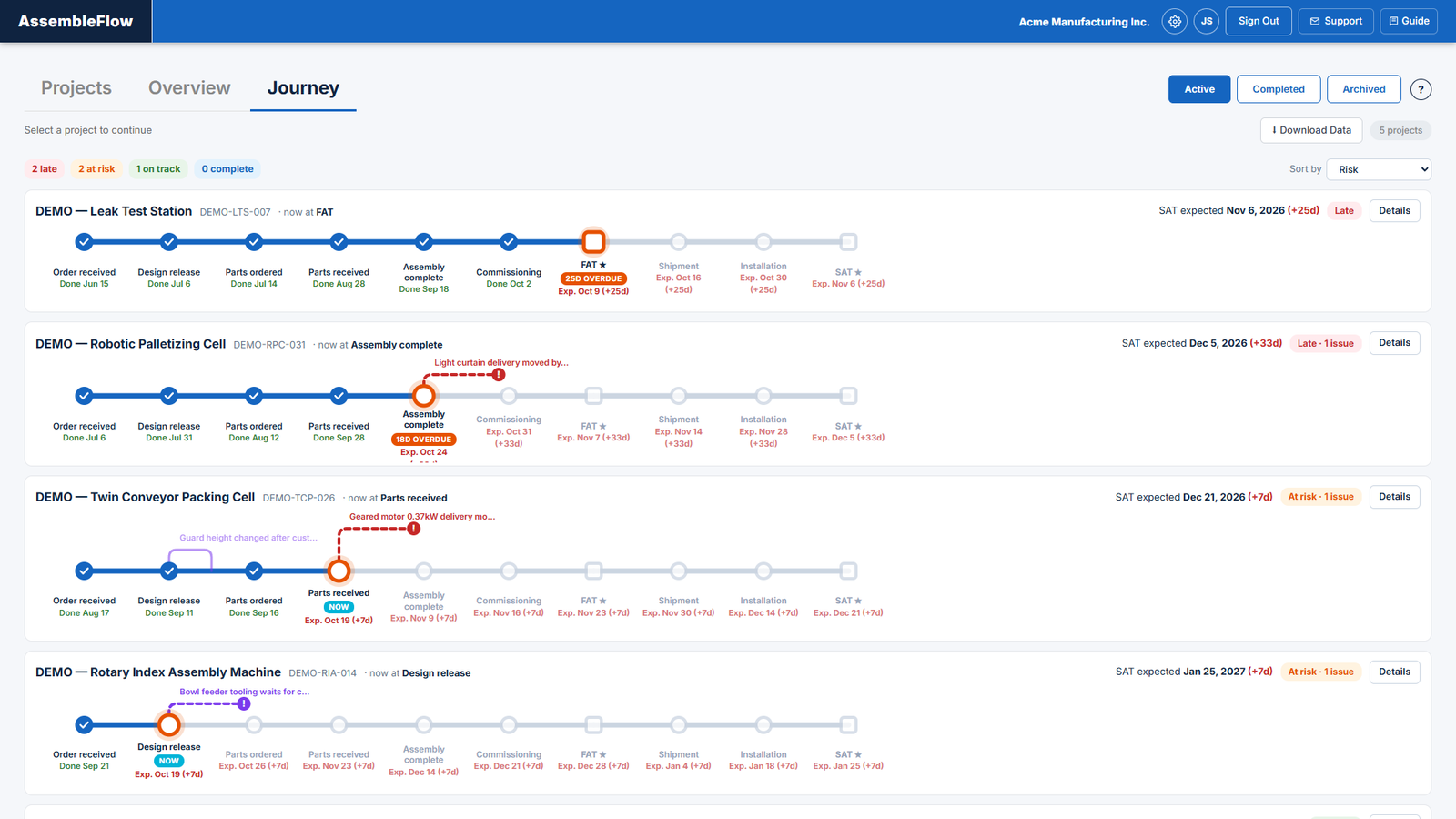Open the JS user avatar
The width and height of the screenshot is (1456, 819).
[1207, 21]
